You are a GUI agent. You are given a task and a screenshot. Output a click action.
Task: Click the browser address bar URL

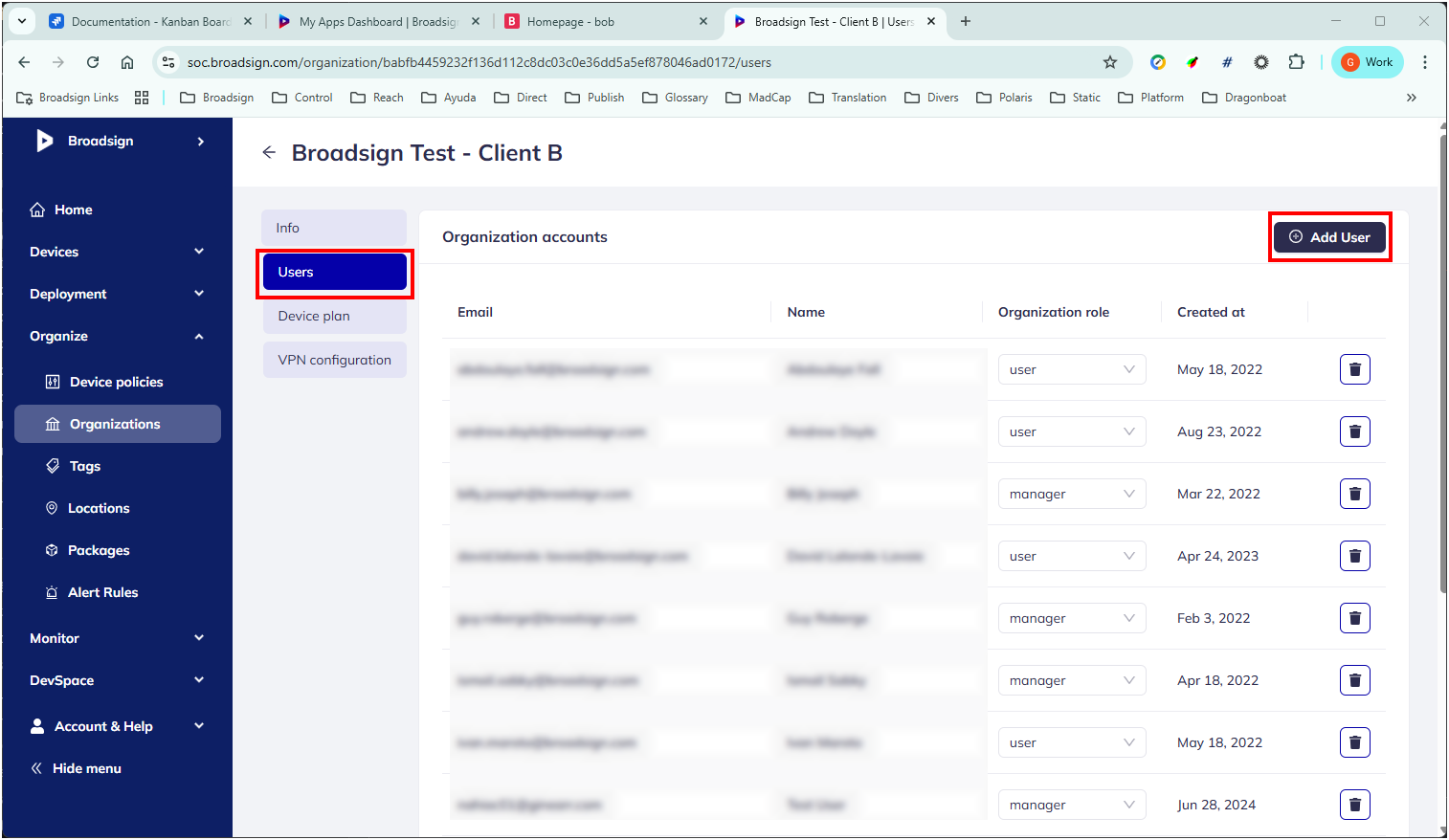(x=479, y=62)
